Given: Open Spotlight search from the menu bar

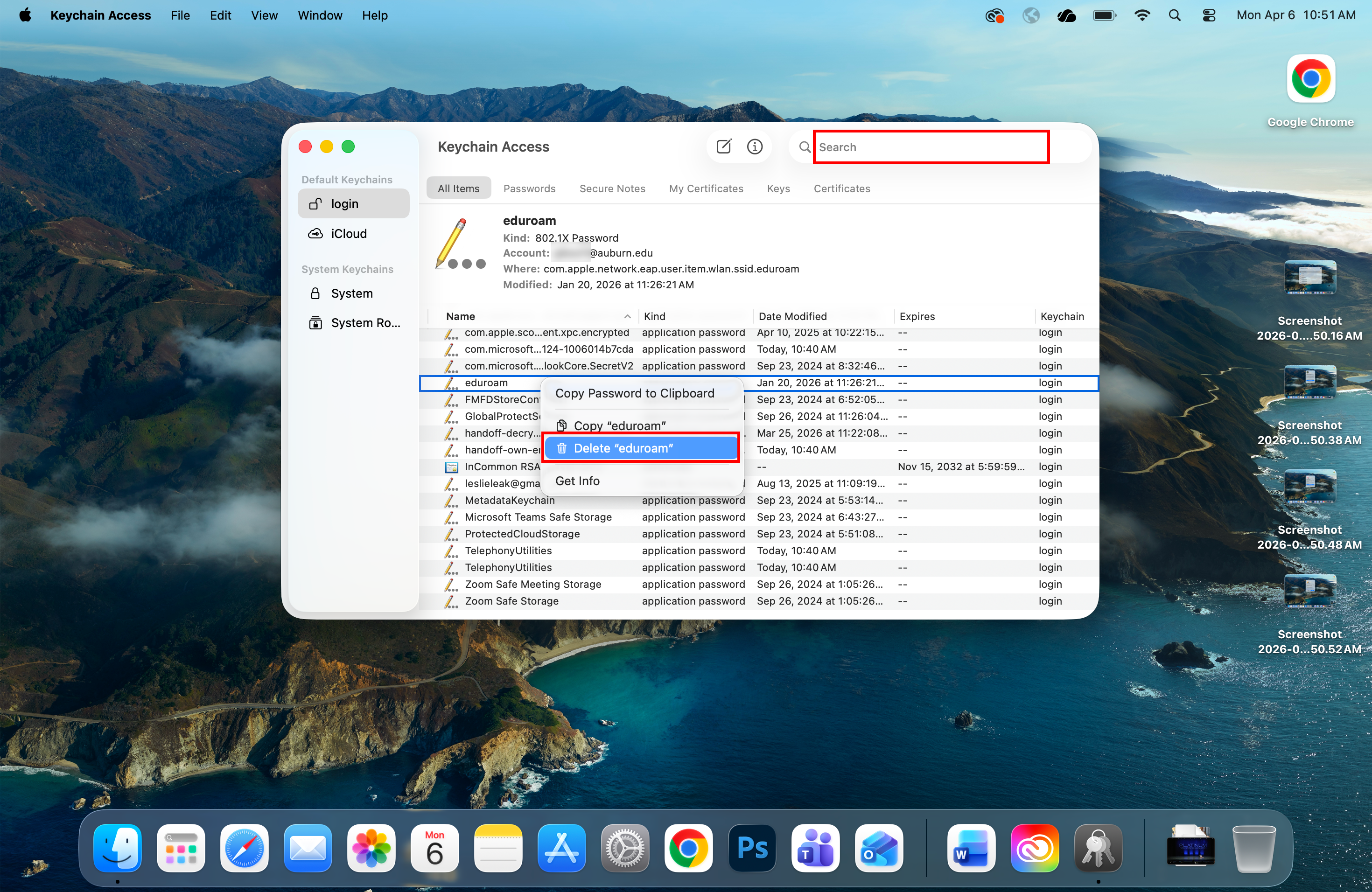Looking at the screenshot, I should coord(1176,15).
